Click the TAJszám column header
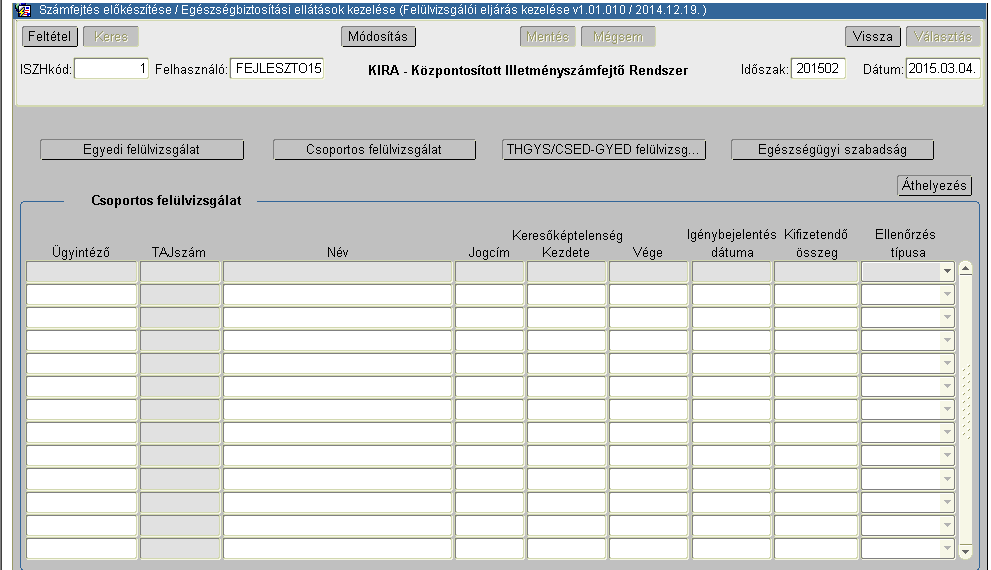 [179, 252]
